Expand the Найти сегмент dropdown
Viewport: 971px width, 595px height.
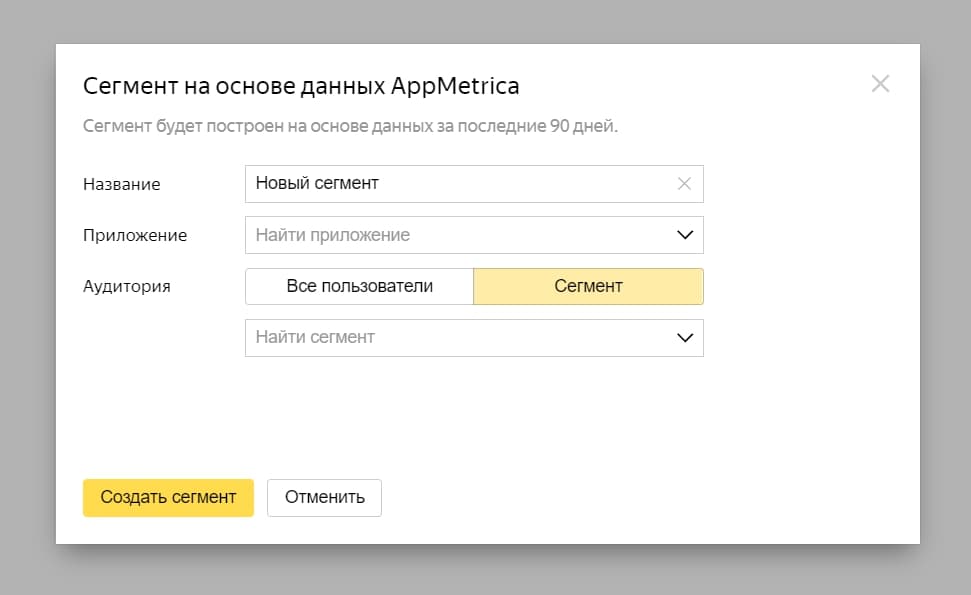tap(685, 337)
